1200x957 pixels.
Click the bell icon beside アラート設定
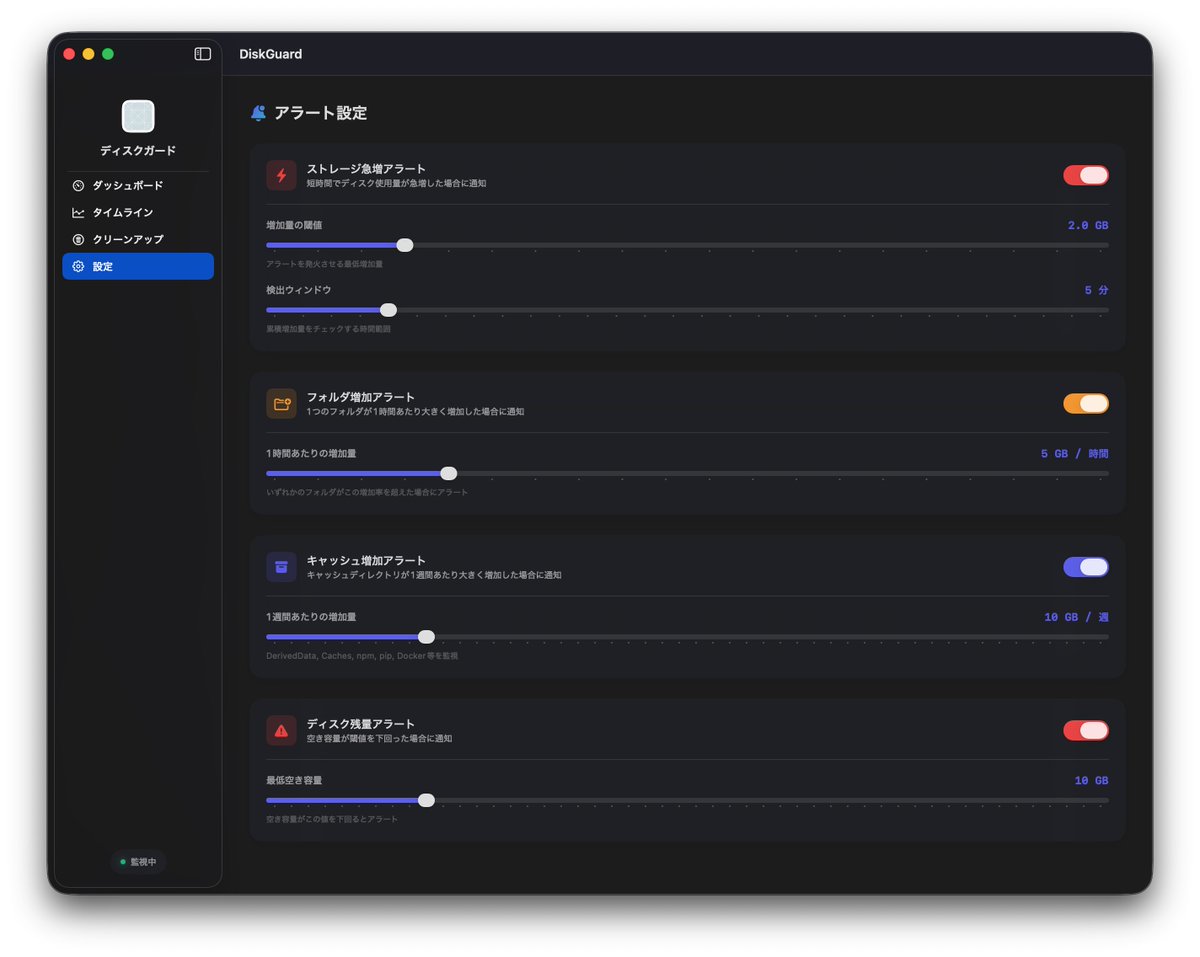(258, 113)
